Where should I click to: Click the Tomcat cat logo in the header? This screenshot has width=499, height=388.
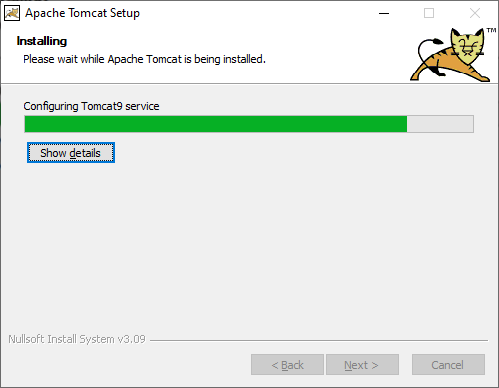451,55
